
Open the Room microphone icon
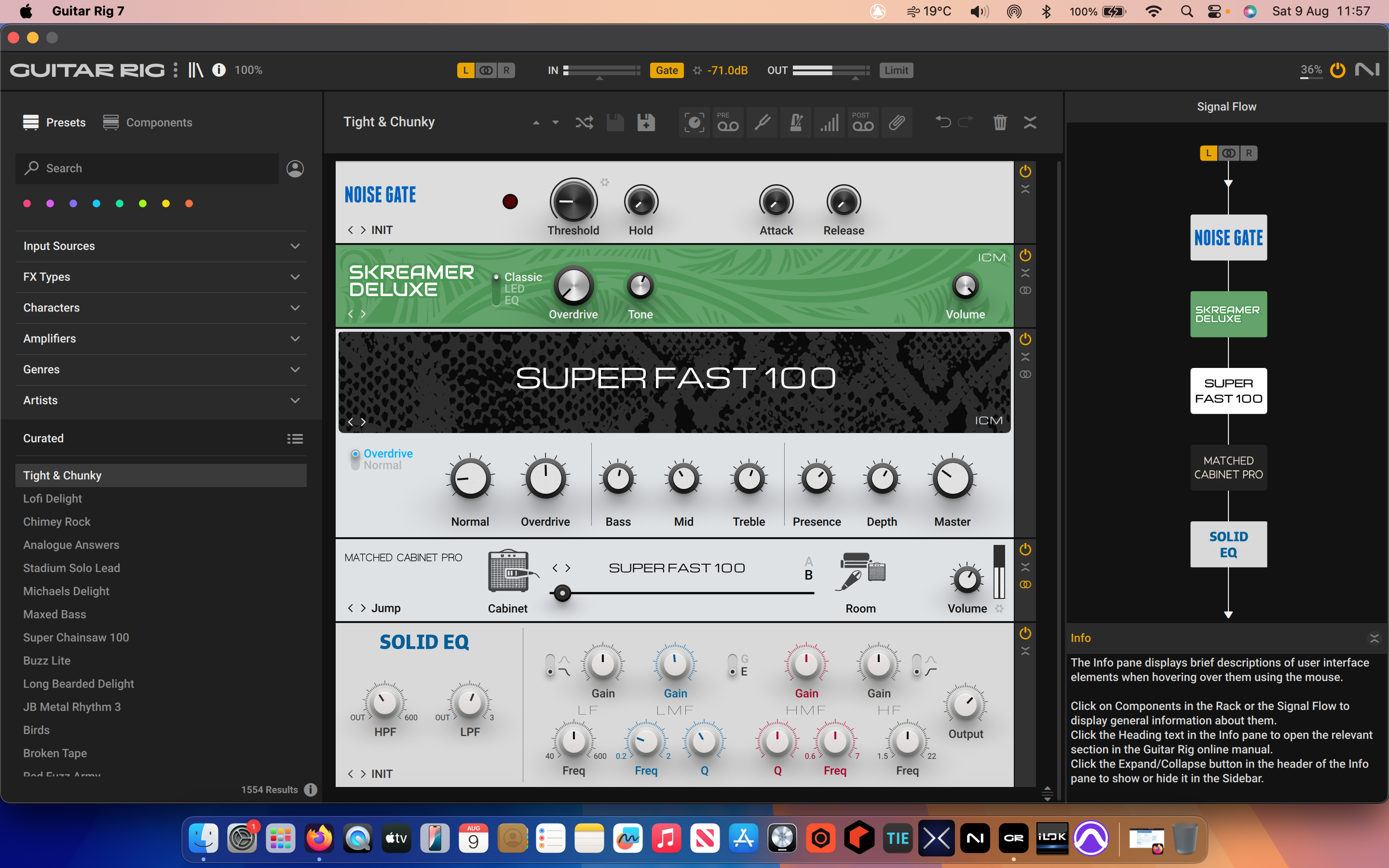pyautogui.click(x=860, y=571)
